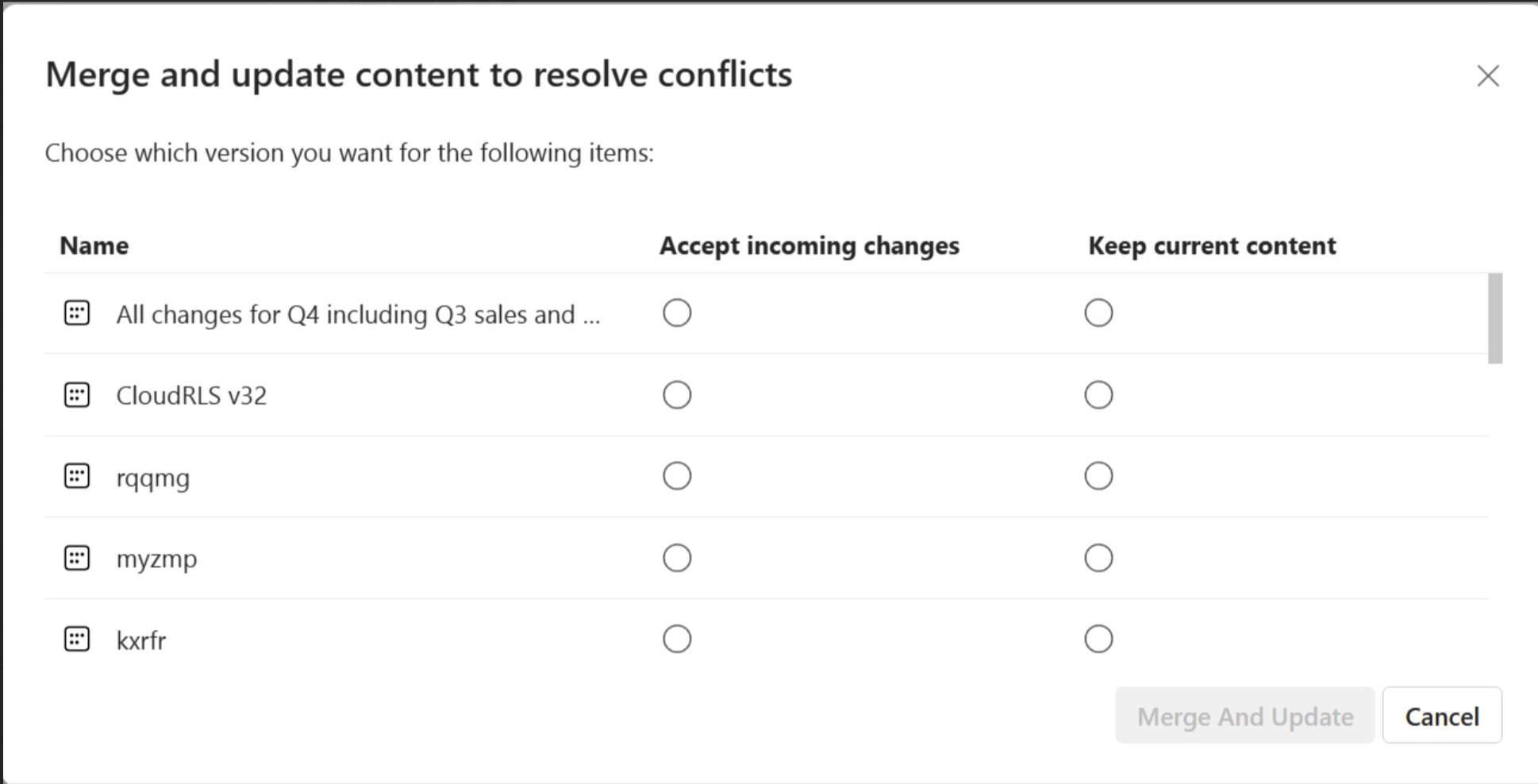The height and width of the screenshot is (784, 1538).
Task: Keep current content for kxrfr
Action: [1098, 639]
